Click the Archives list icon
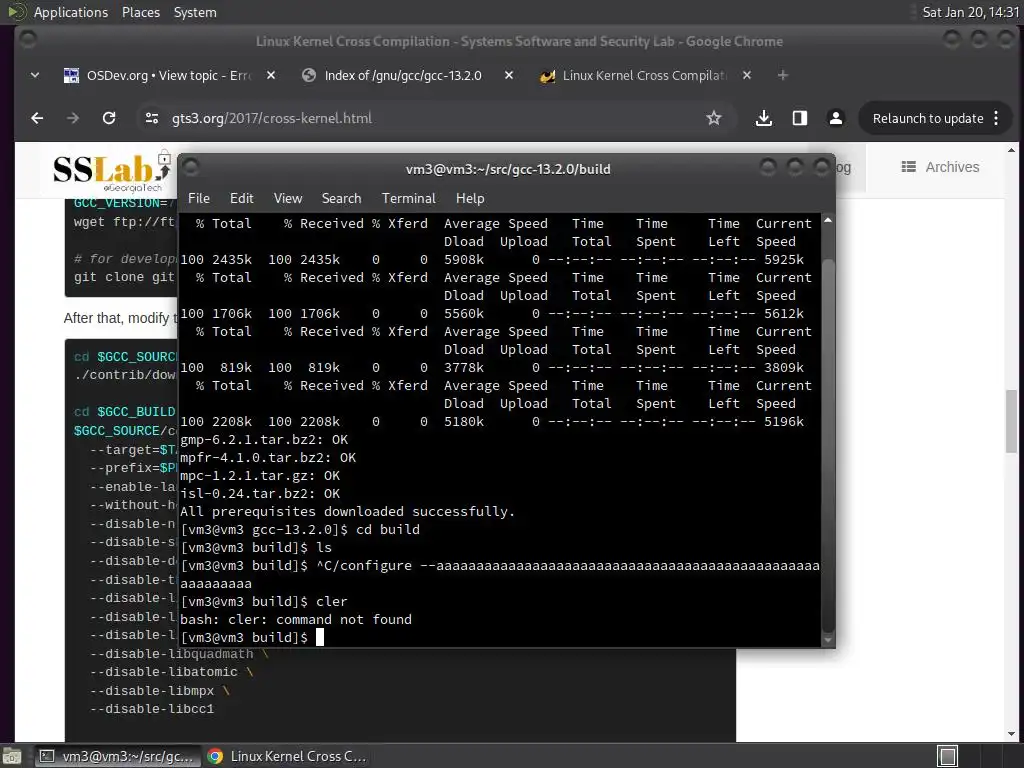The image size is (1024, 768). [908, 167]
